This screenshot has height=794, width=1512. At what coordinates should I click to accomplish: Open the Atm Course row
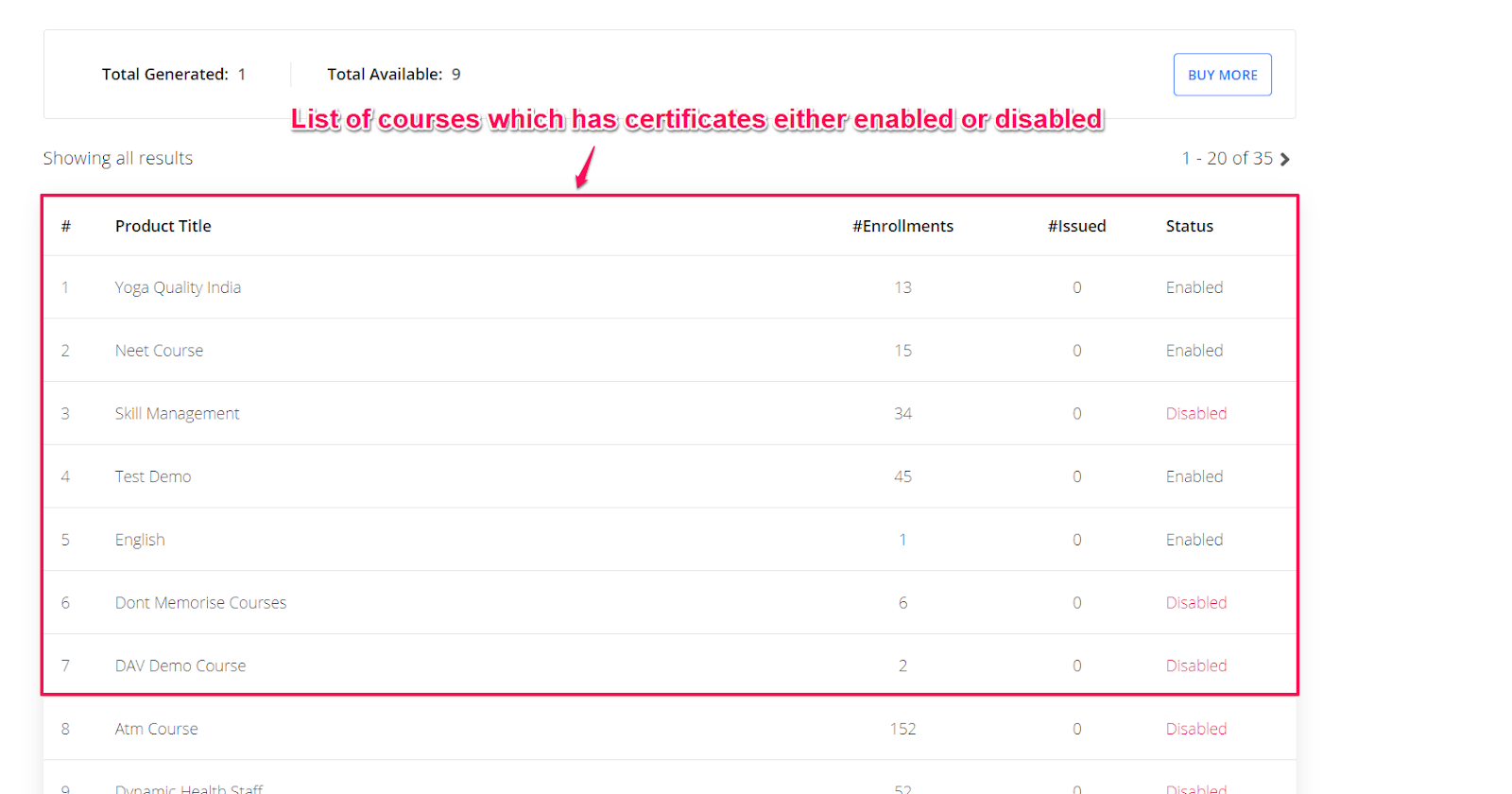(669, 729)
